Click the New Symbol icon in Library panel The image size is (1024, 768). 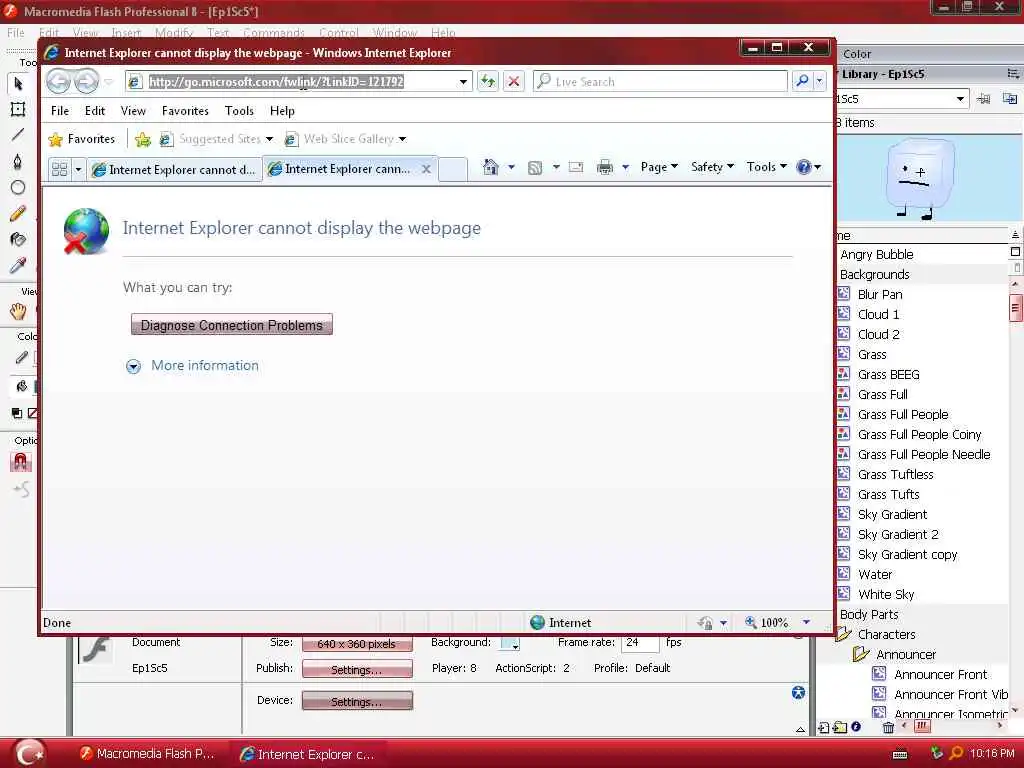coord(824,727)
